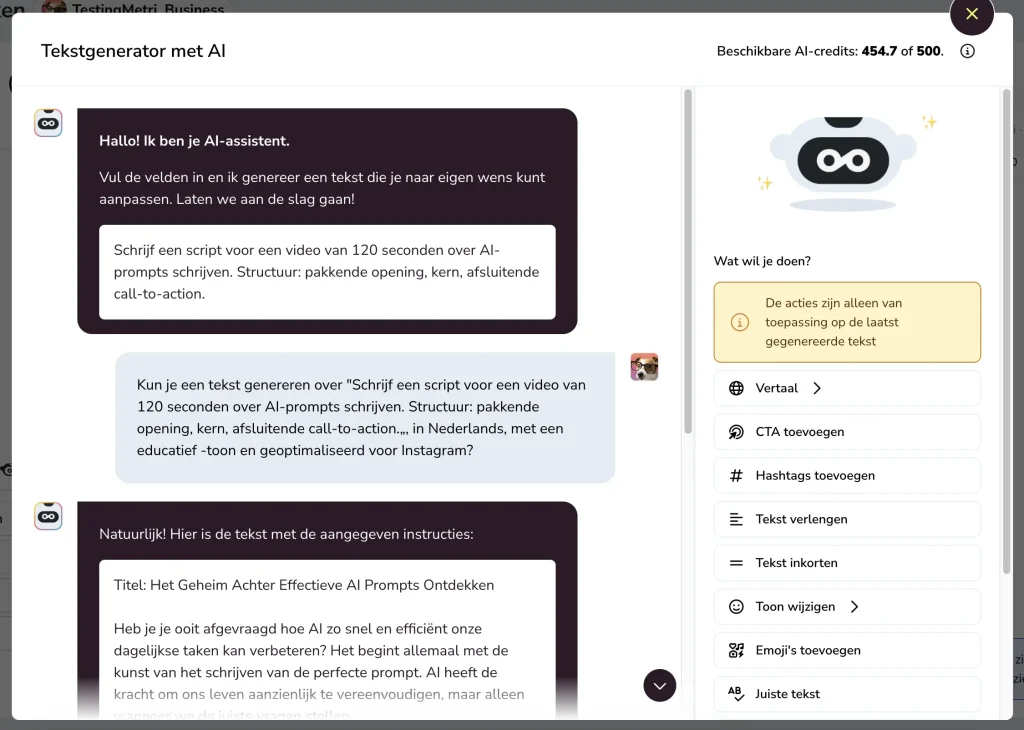Viewport: 1024px width, 730px height.
Task: Click the smiley icon for Toon wijzigen
Action: point(736,607)
